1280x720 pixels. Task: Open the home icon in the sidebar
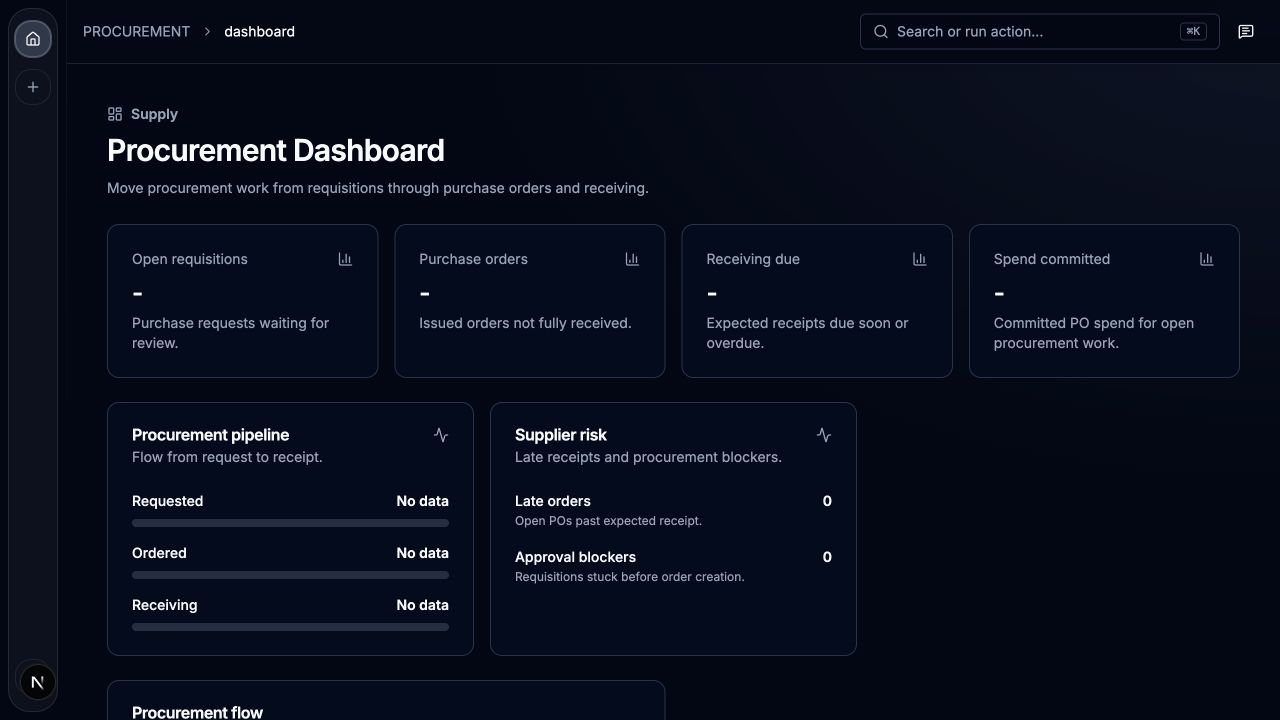(x=33, y=39)
